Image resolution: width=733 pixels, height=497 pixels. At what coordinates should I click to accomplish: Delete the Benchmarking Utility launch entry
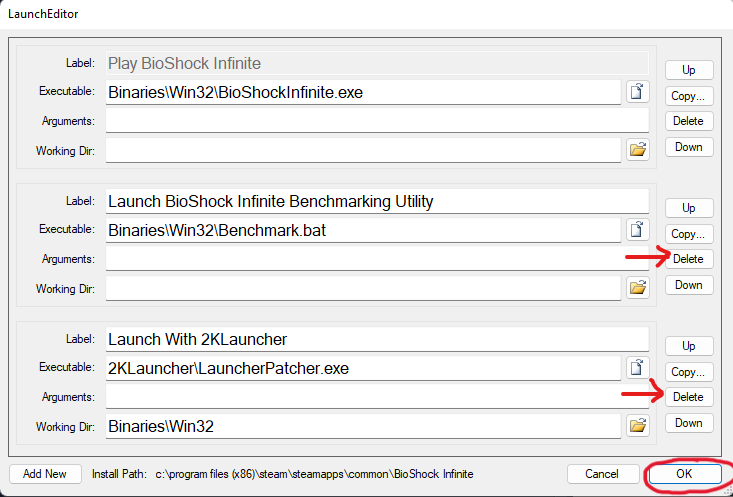(x=688, y=259)
